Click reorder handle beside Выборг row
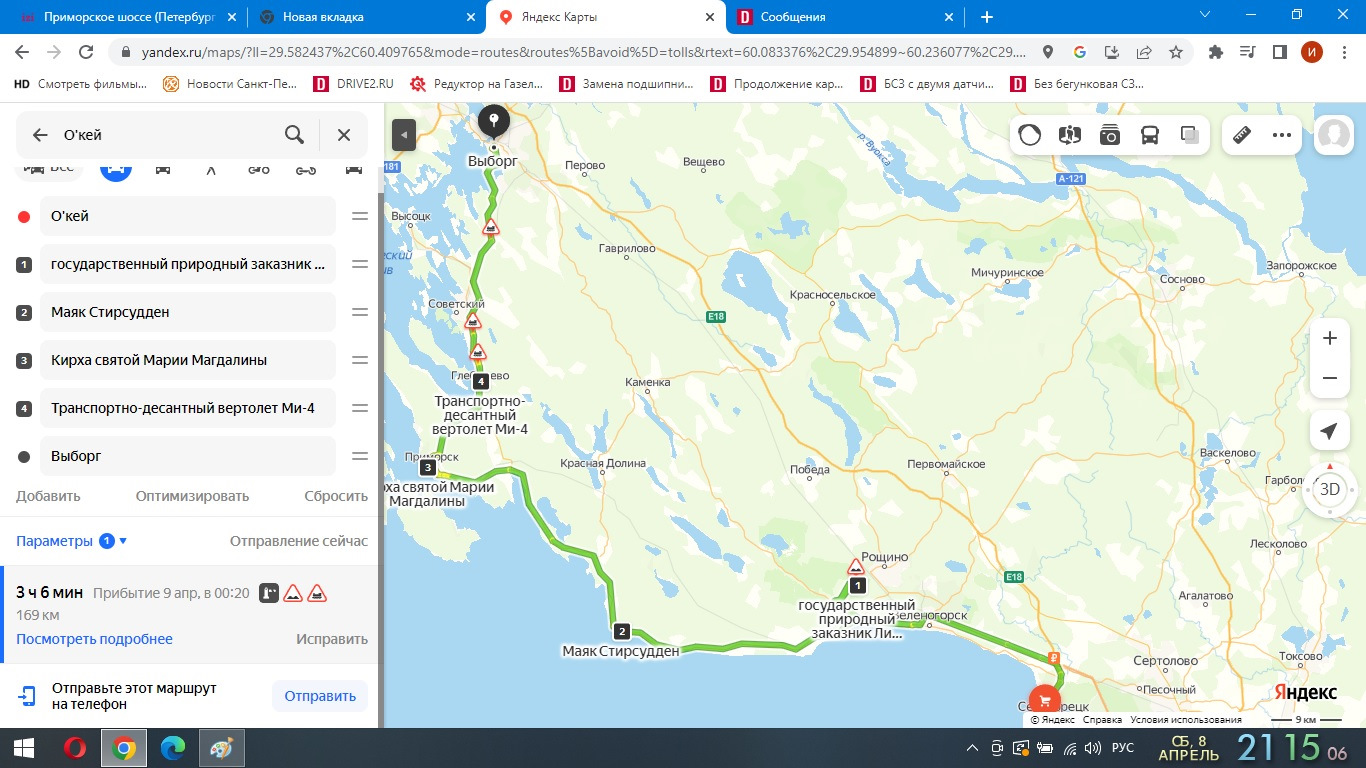Screen dimensions: 1366x768 click(x=360, y=456)
